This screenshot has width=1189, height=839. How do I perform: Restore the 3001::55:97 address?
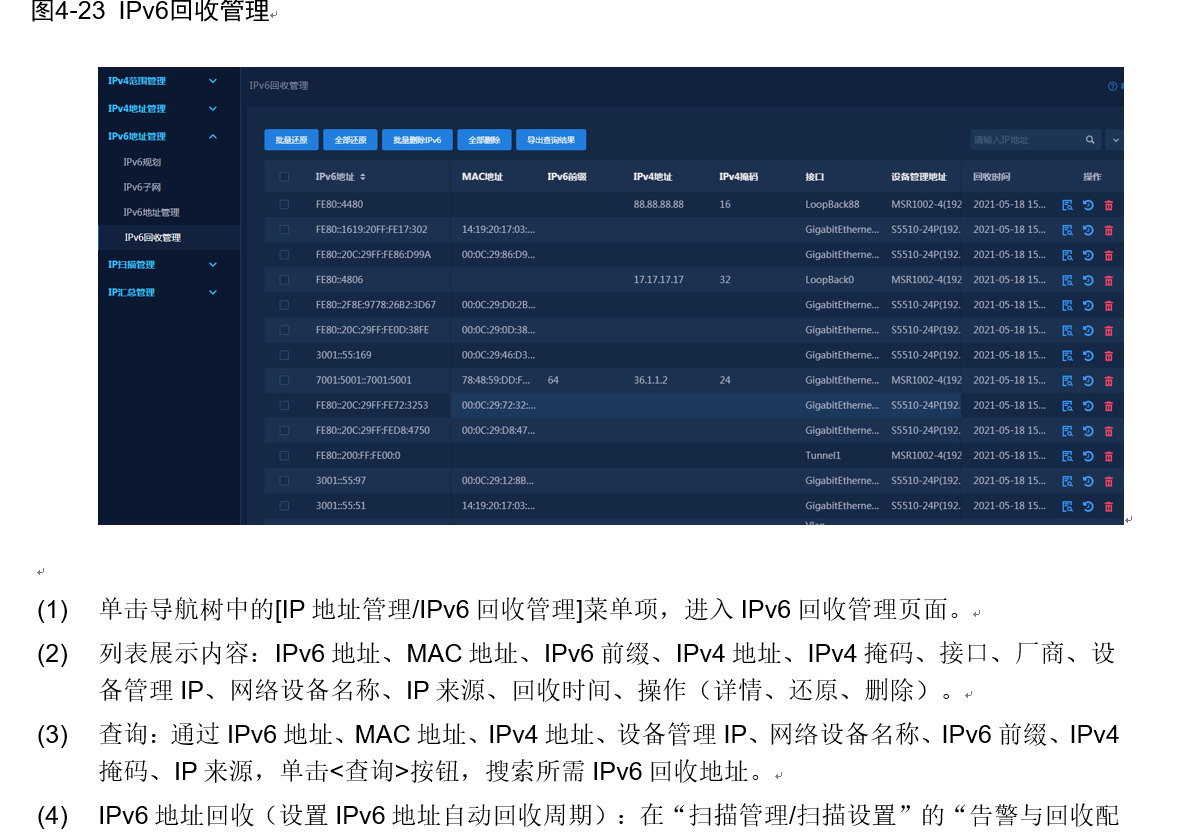pyautogui.click(x=1088, y=481)
